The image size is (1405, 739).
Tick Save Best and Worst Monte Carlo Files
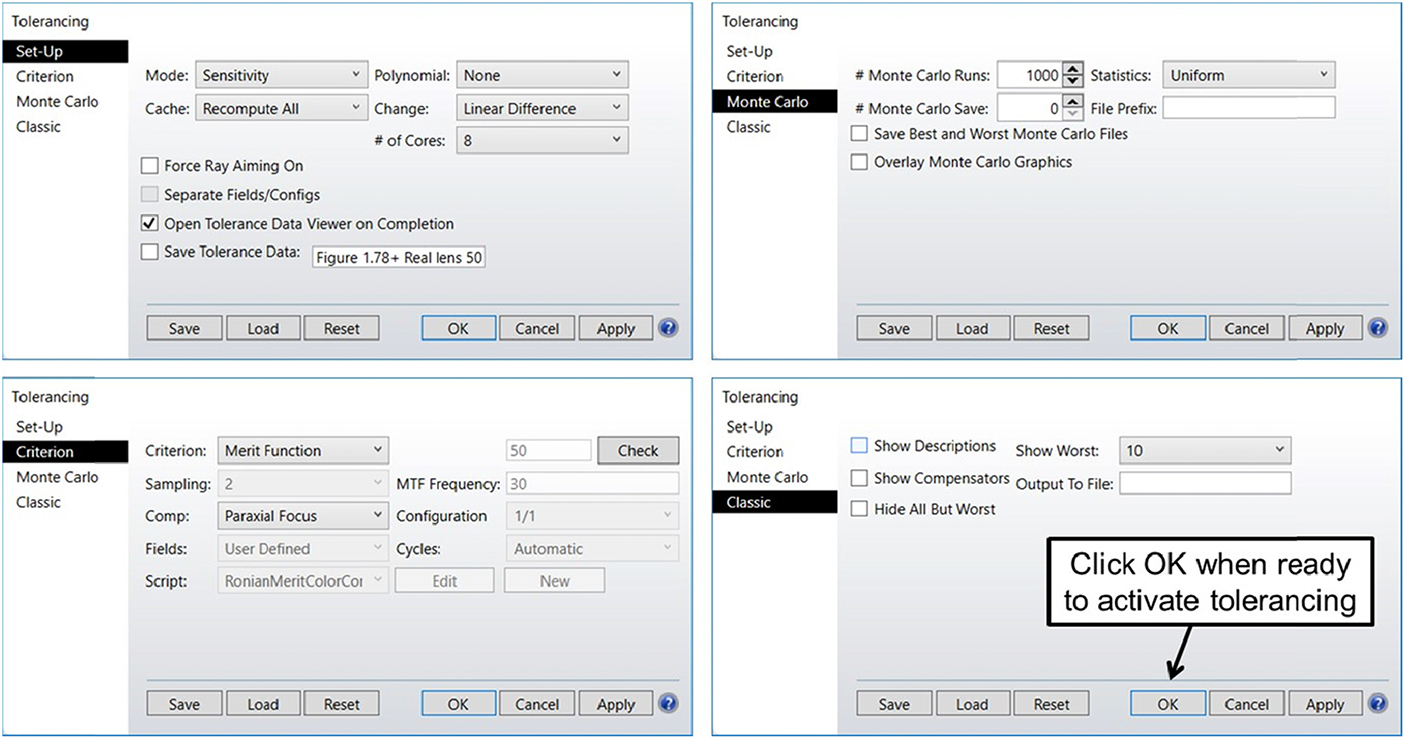coord(859,133)
